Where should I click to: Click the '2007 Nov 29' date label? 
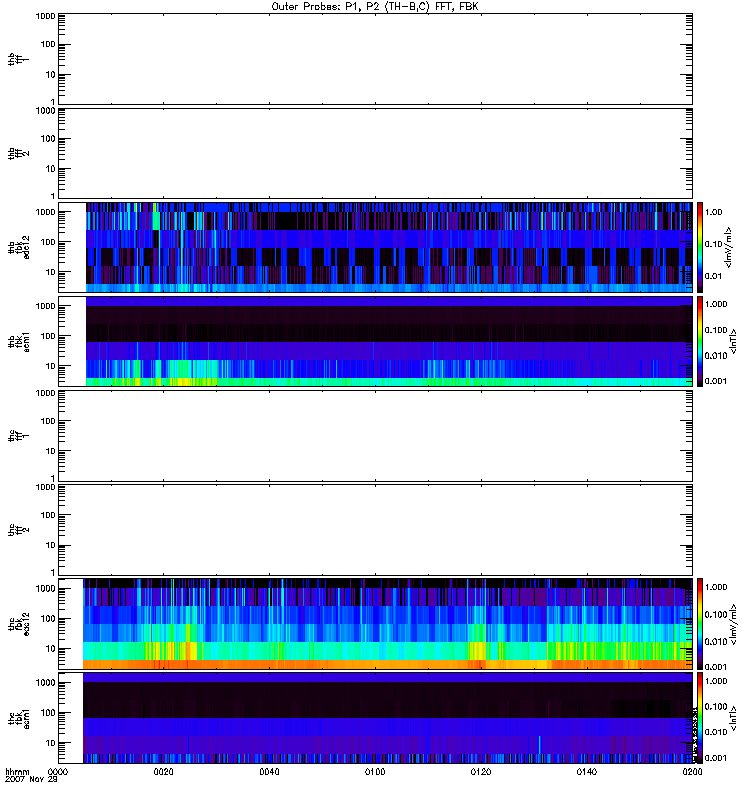[x=32, y=780]
